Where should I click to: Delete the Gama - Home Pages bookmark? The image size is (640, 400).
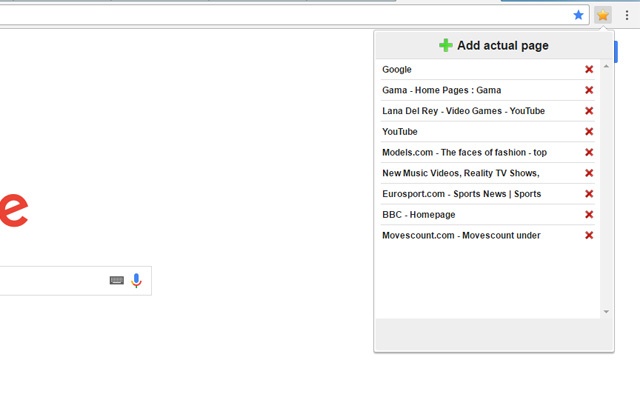pyautogui.click(x=589, y=90)
